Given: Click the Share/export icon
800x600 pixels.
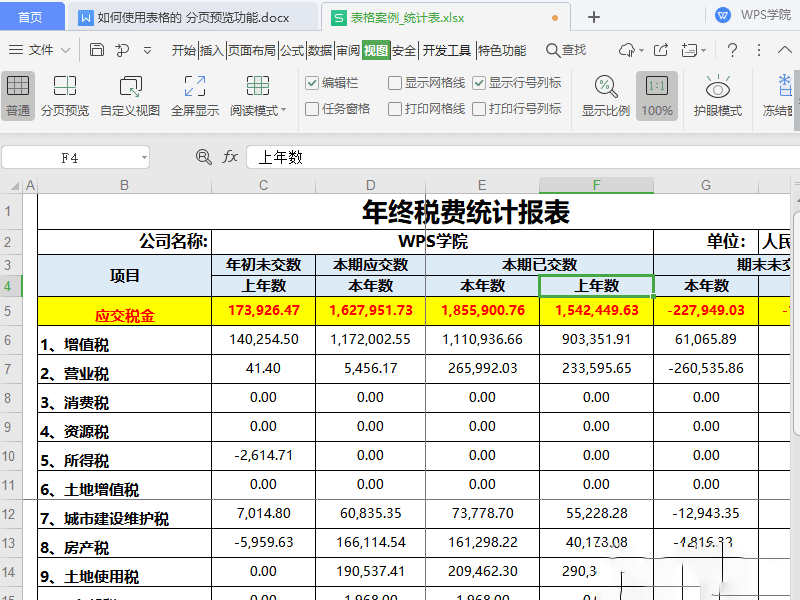Looking at the screenshot, I should 661,50.
